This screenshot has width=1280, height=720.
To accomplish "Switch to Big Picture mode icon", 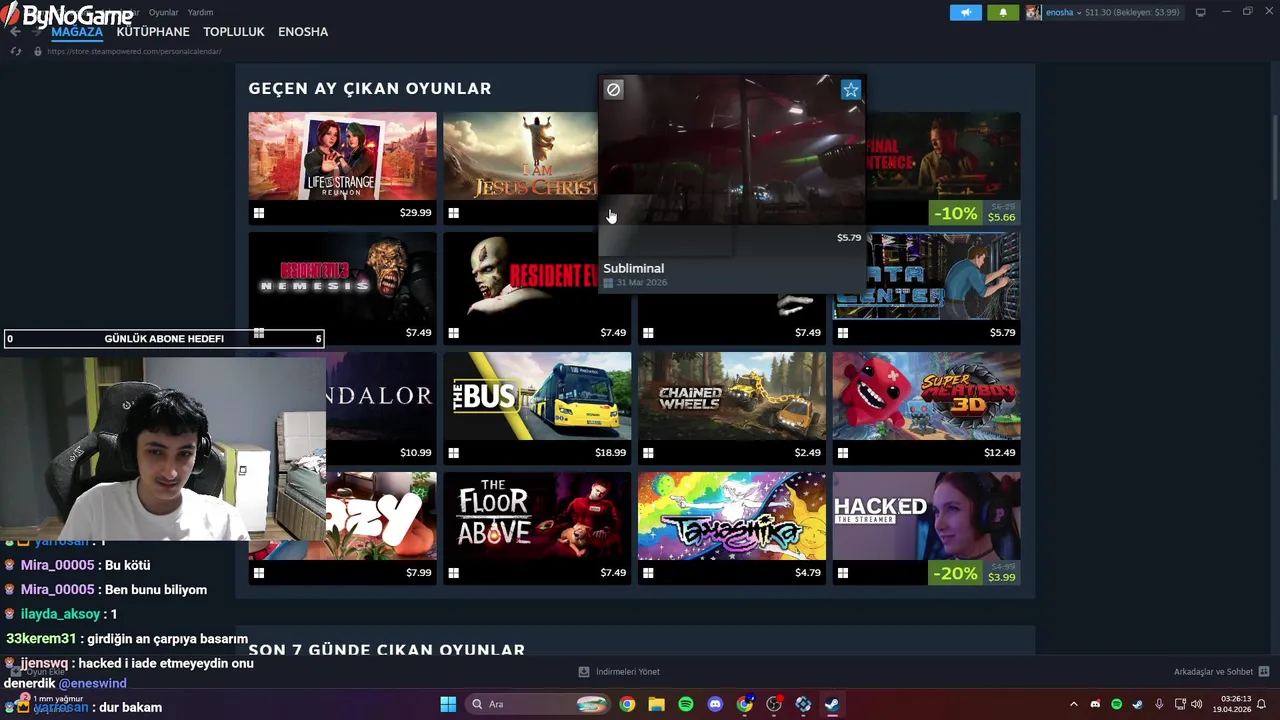I will pyautogui.click(x=1201, y=12).
